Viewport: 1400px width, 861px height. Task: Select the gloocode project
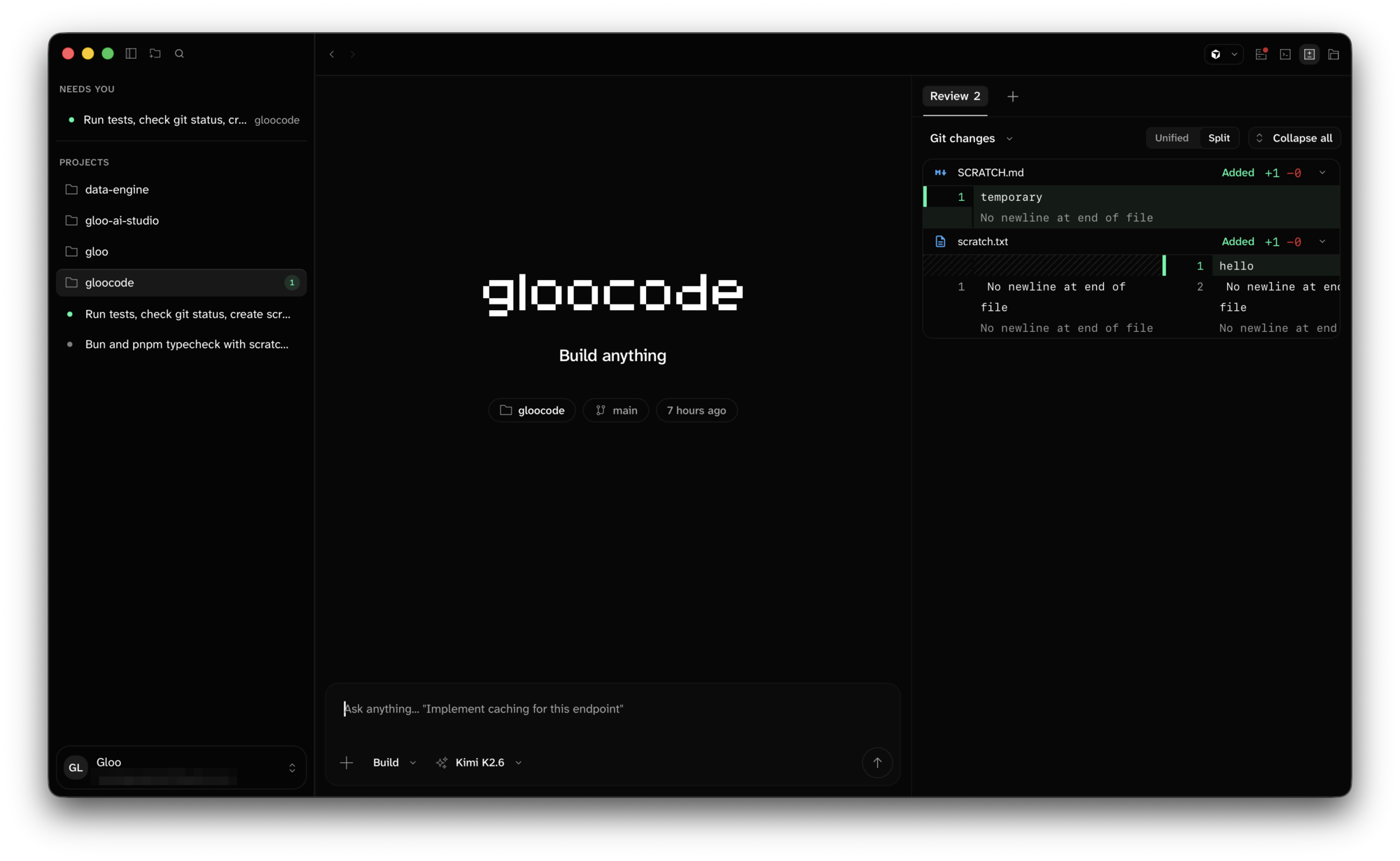181,283
